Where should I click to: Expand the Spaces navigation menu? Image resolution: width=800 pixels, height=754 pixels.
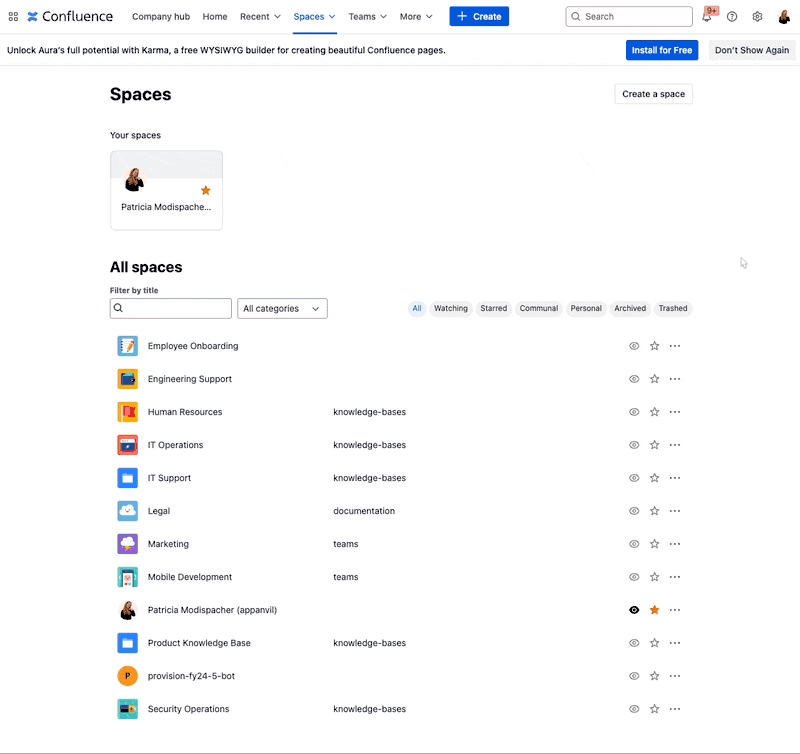(x=314, y=16)
